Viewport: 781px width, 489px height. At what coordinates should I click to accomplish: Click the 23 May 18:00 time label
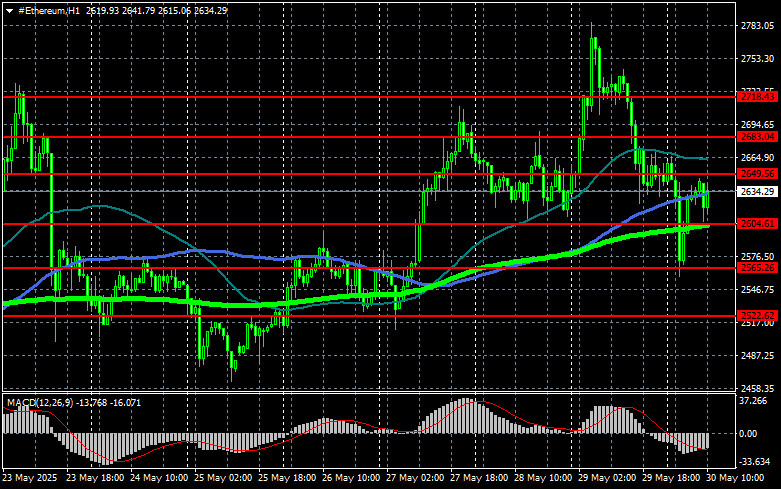95,478
